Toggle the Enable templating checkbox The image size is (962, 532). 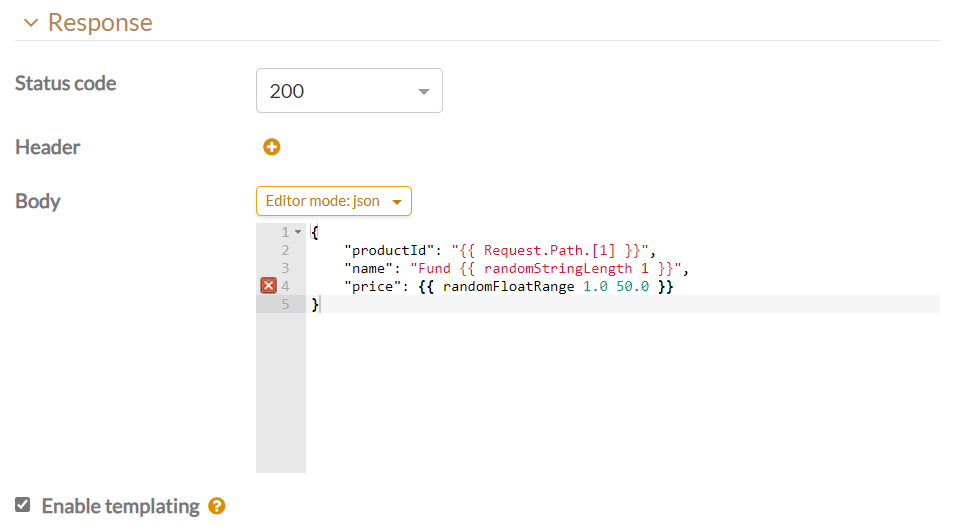click(23, 505)
